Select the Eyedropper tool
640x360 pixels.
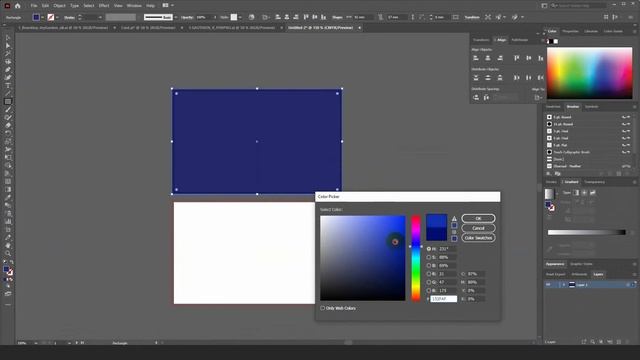[8, 198]
